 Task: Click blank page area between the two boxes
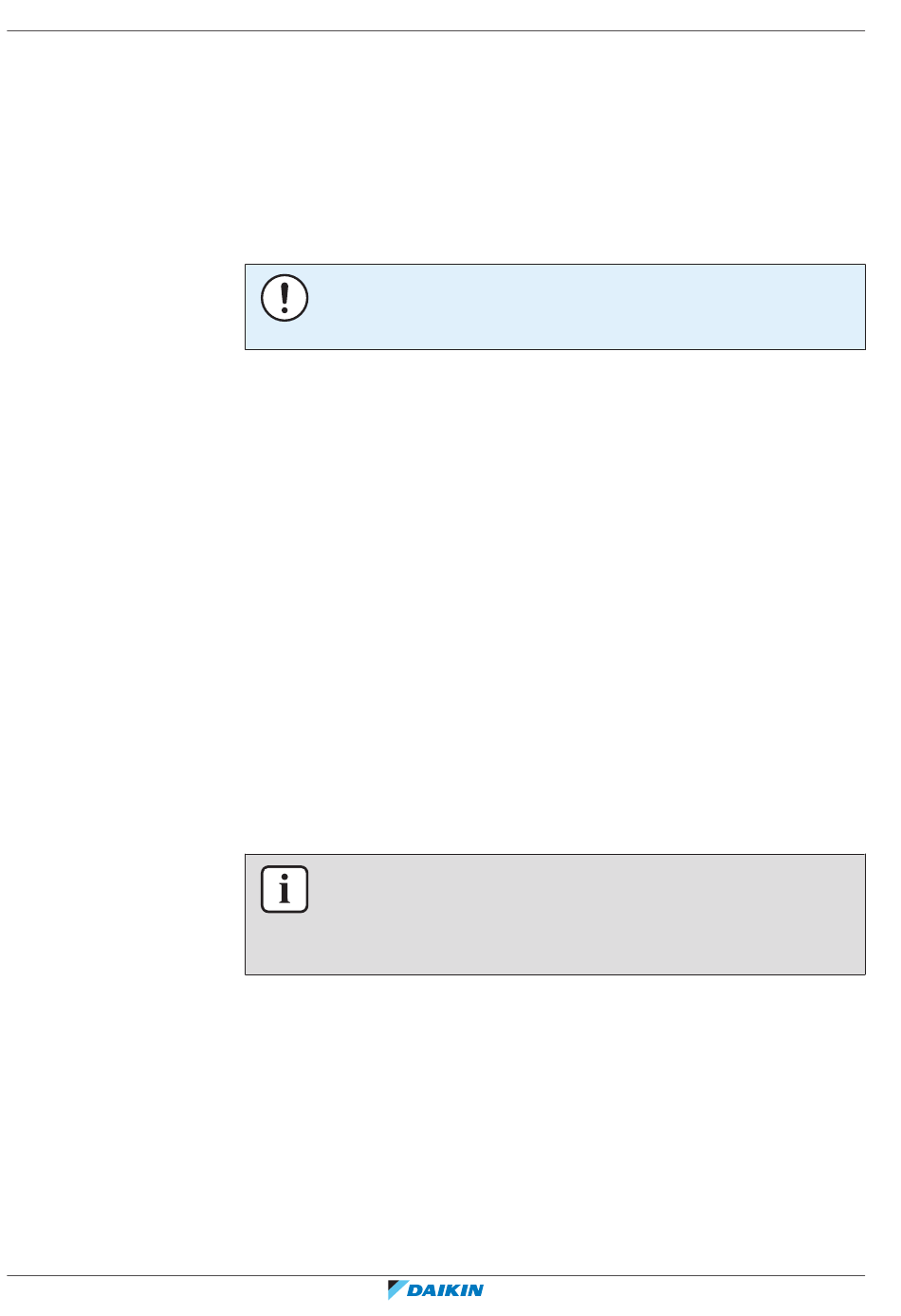[555, 602]
